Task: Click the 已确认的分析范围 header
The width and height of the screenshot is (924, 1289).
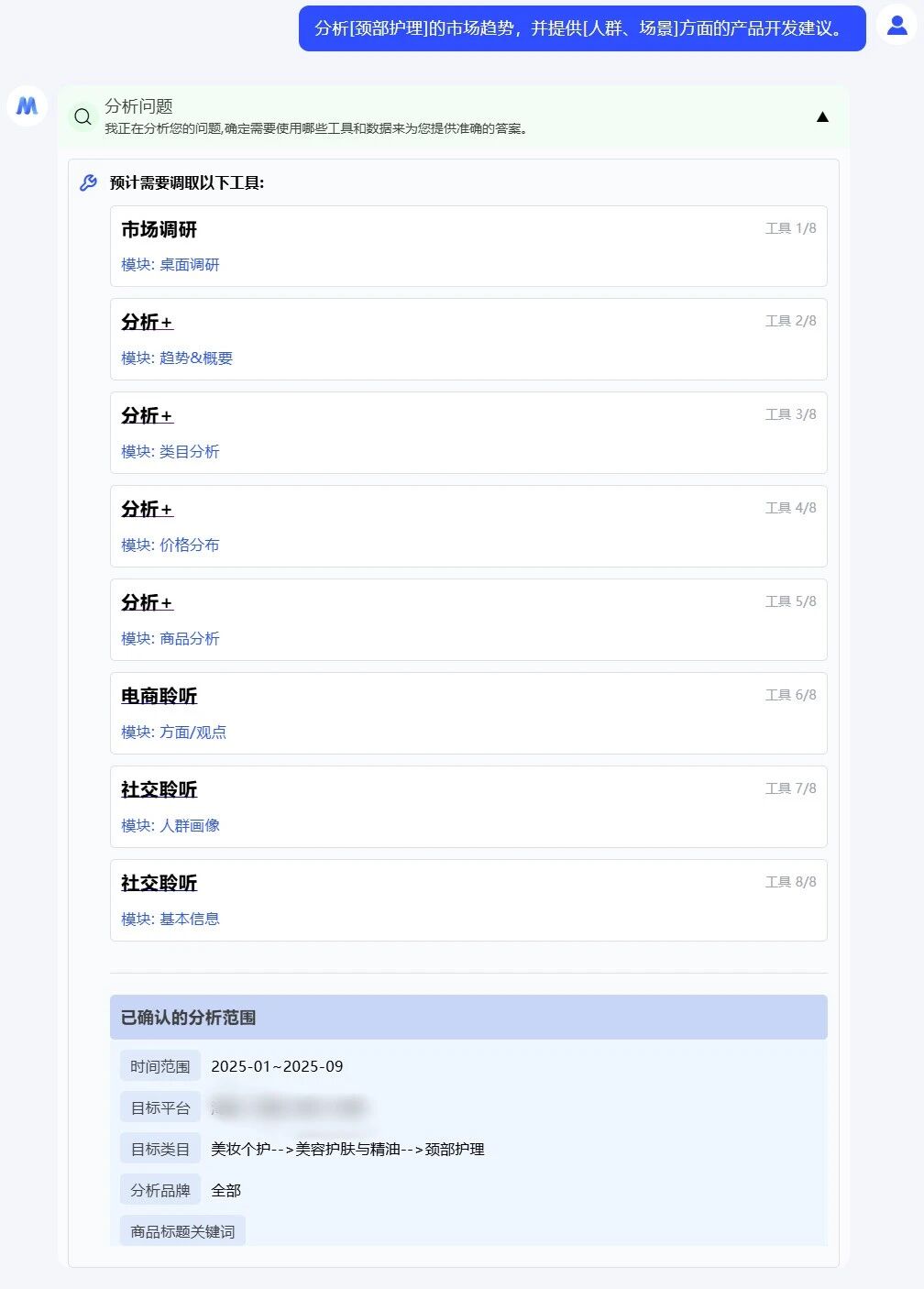Action: (x=468, y=1017)
